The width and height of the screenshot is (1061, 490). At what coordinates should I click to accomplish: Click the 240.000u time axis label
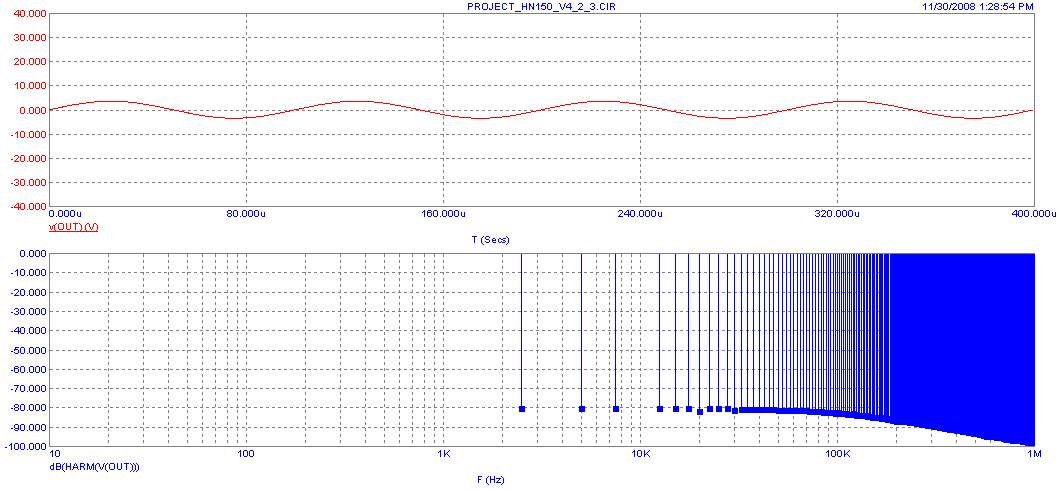(x=640, y=214)
